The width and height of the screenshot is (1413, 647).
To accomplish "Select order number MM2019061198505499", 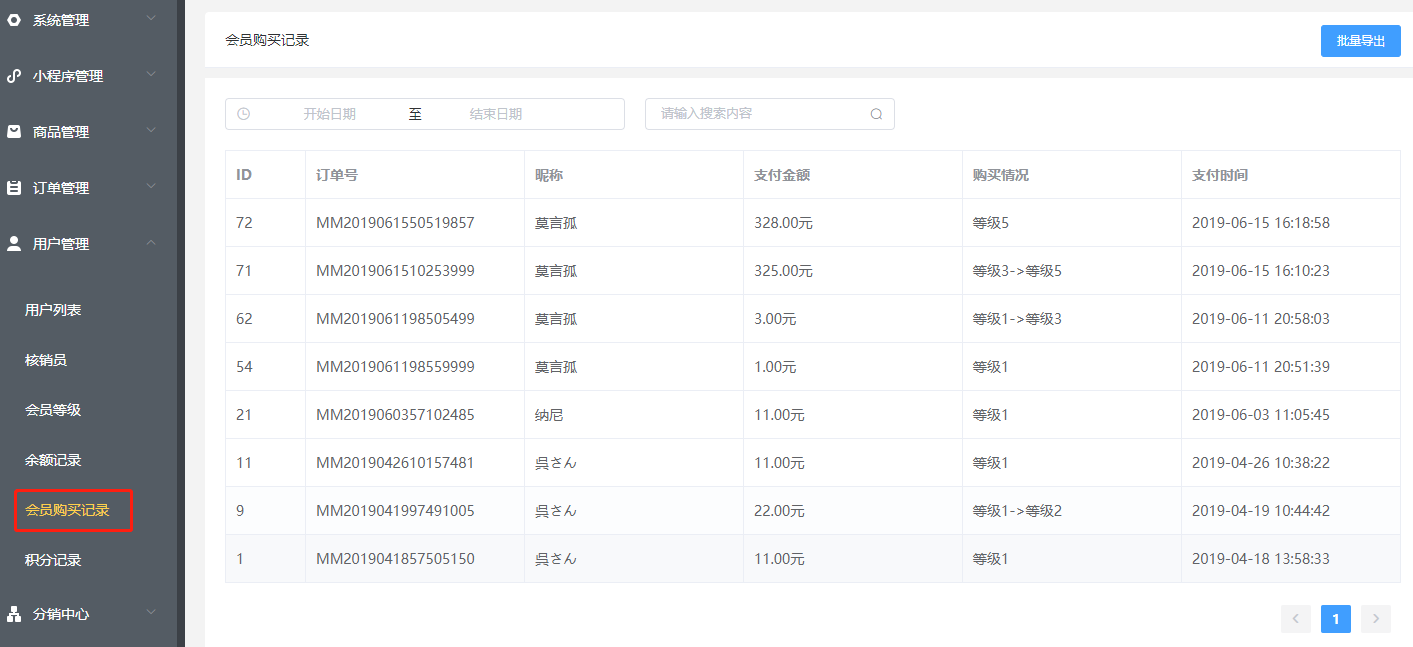I will pos(395,319).
